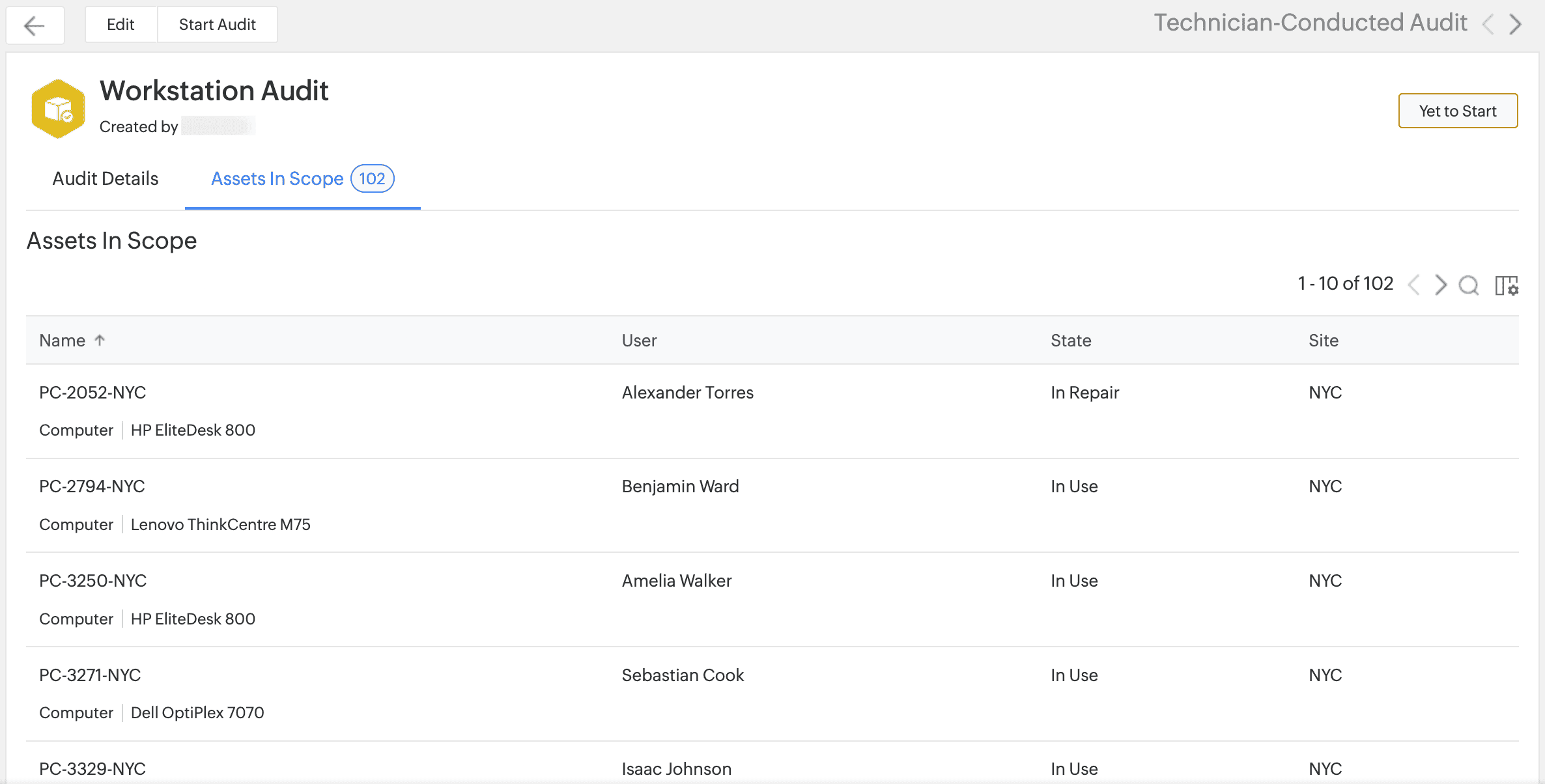Click user Sebastian Cook
The height and width of the screenshot is (784, 1545).
pyautogui.click(x=682, y=675)
